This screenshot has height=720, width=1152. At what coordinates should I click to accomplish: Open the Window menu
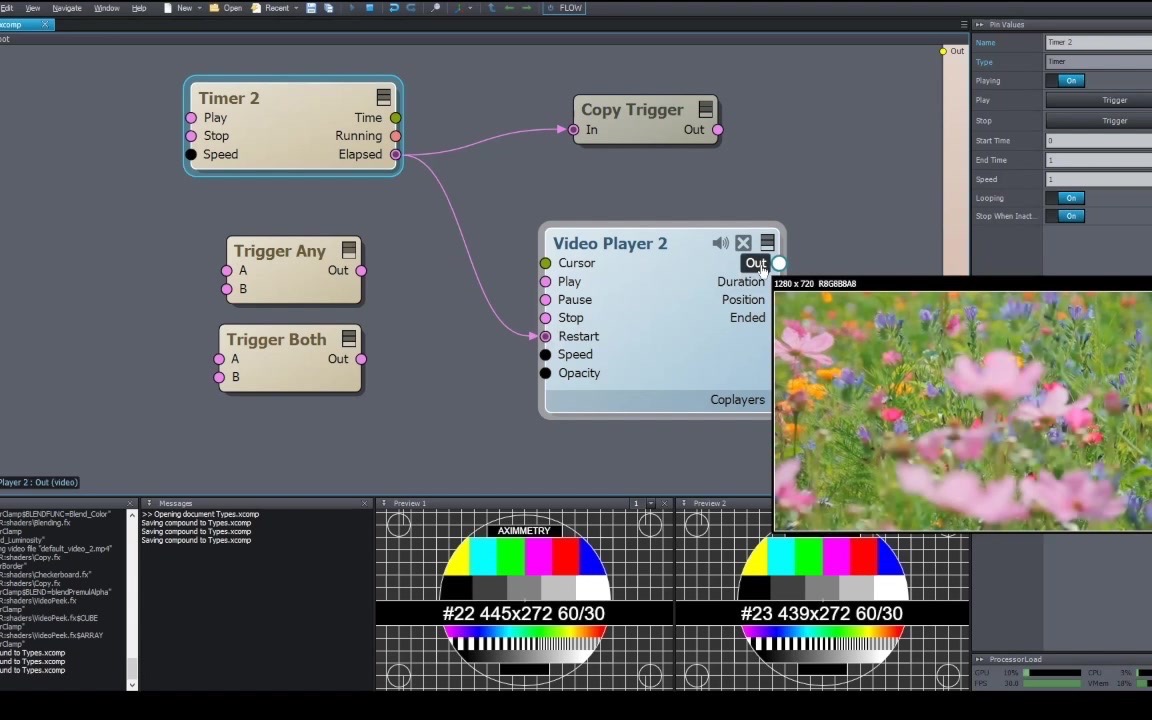point(106,8)
